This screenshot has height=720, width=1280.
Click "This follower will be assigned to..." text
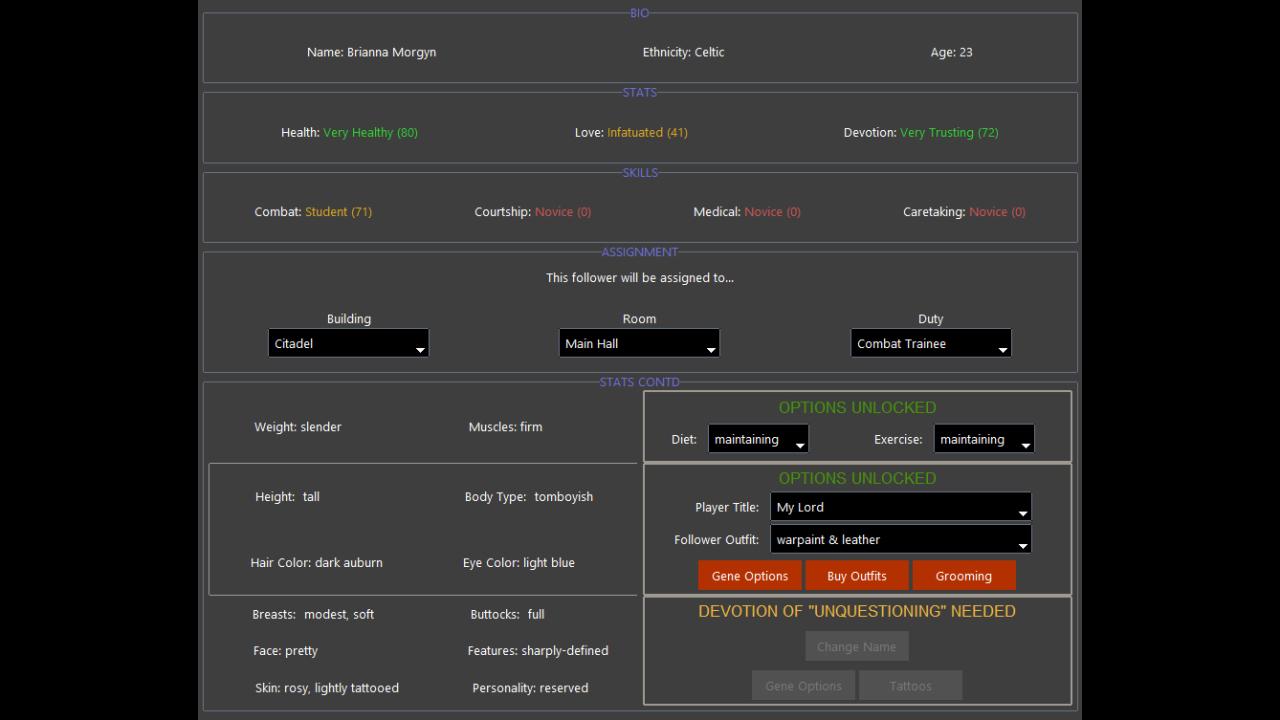point(640,278)
